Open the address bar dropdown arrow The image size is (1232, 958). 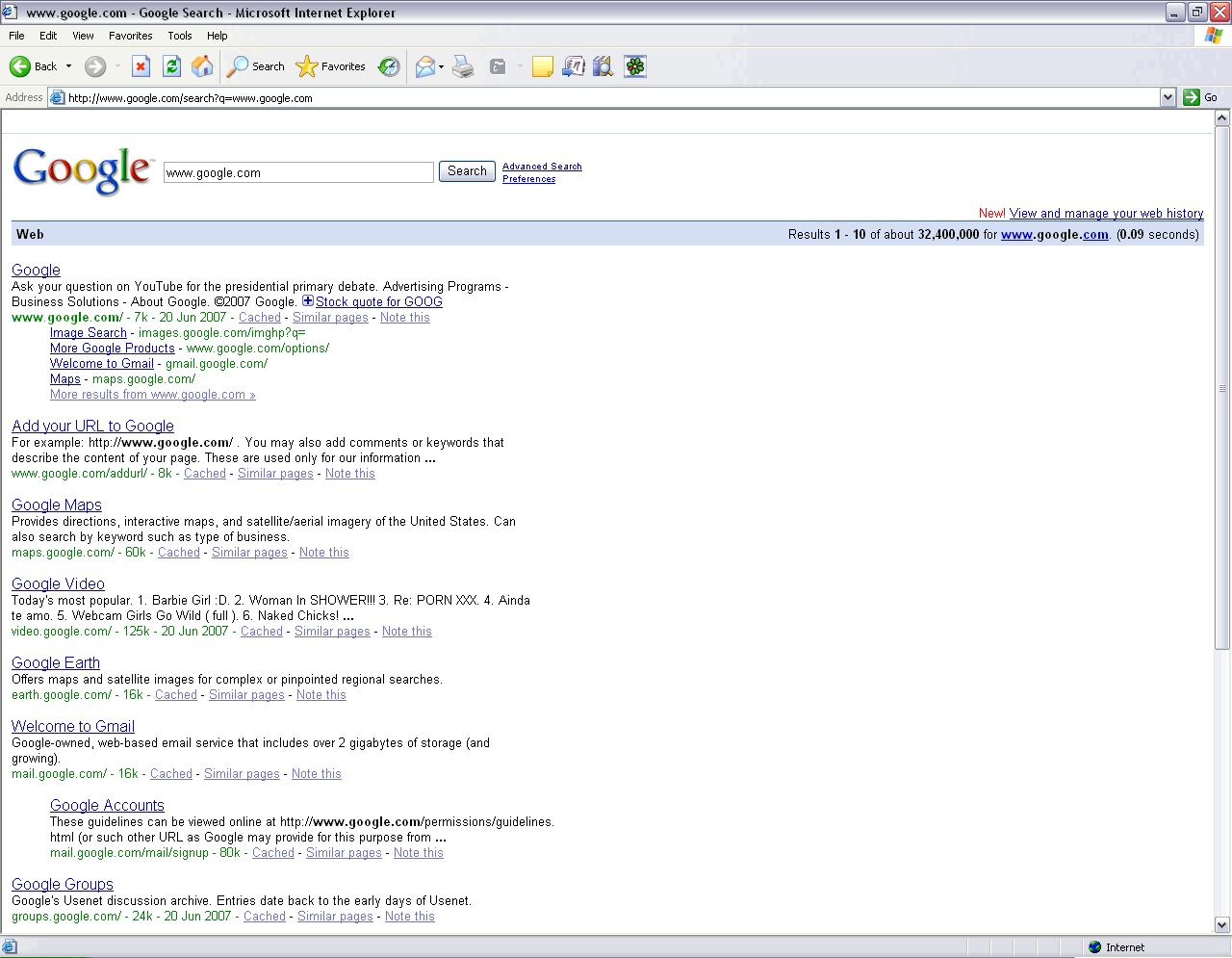(1167, 97)
